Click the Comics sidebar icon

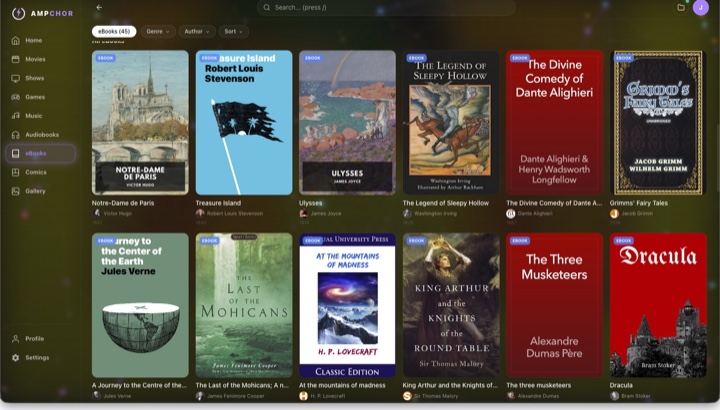click(16, 172)
